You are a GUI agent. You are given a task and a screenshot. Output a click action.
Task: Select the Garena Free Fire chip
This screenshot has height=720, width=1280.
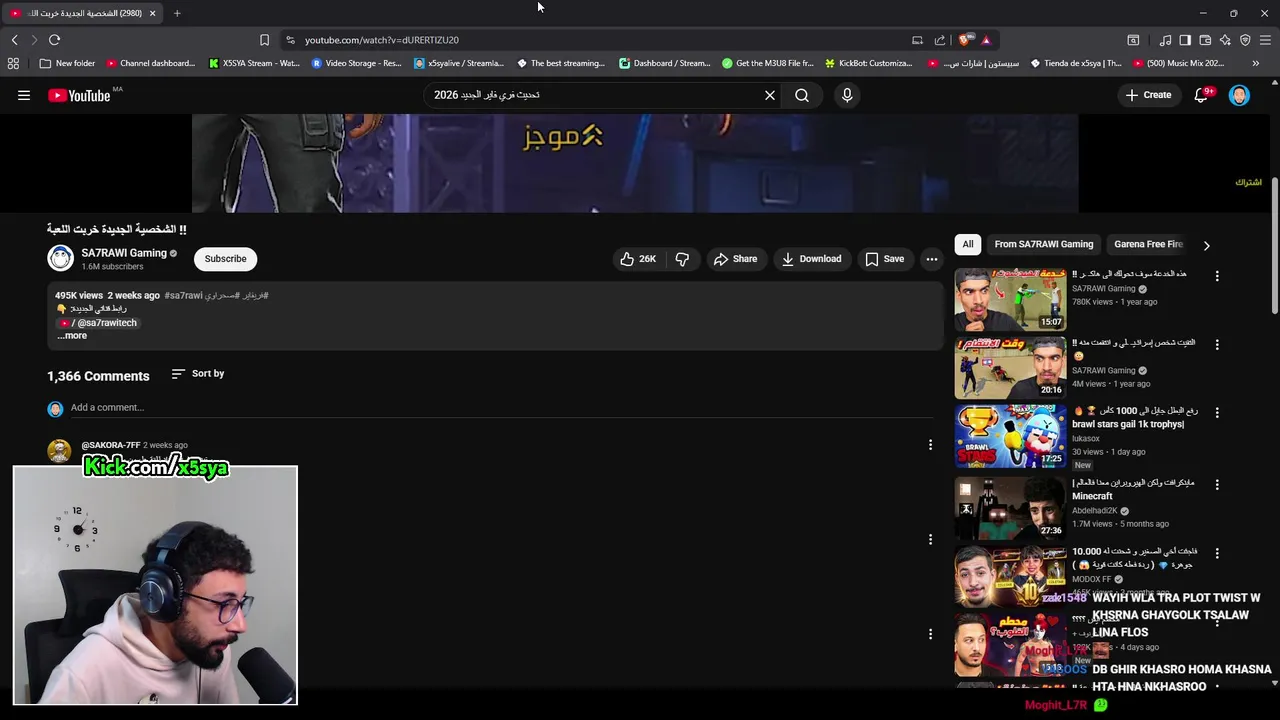point(1148,244)
